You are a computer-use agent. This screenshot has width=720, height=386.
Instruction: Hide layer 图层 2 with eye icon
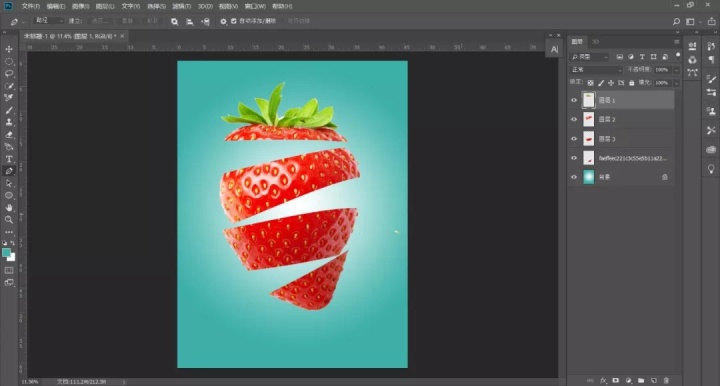pos(574,119)
